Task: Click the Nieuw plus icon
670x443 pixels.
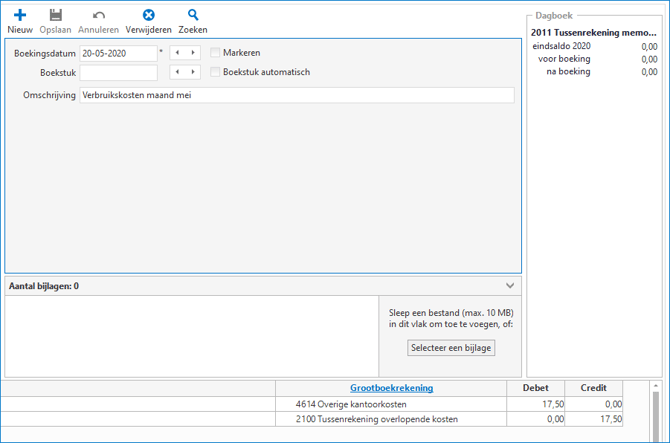Action: [x=20, y=16]
